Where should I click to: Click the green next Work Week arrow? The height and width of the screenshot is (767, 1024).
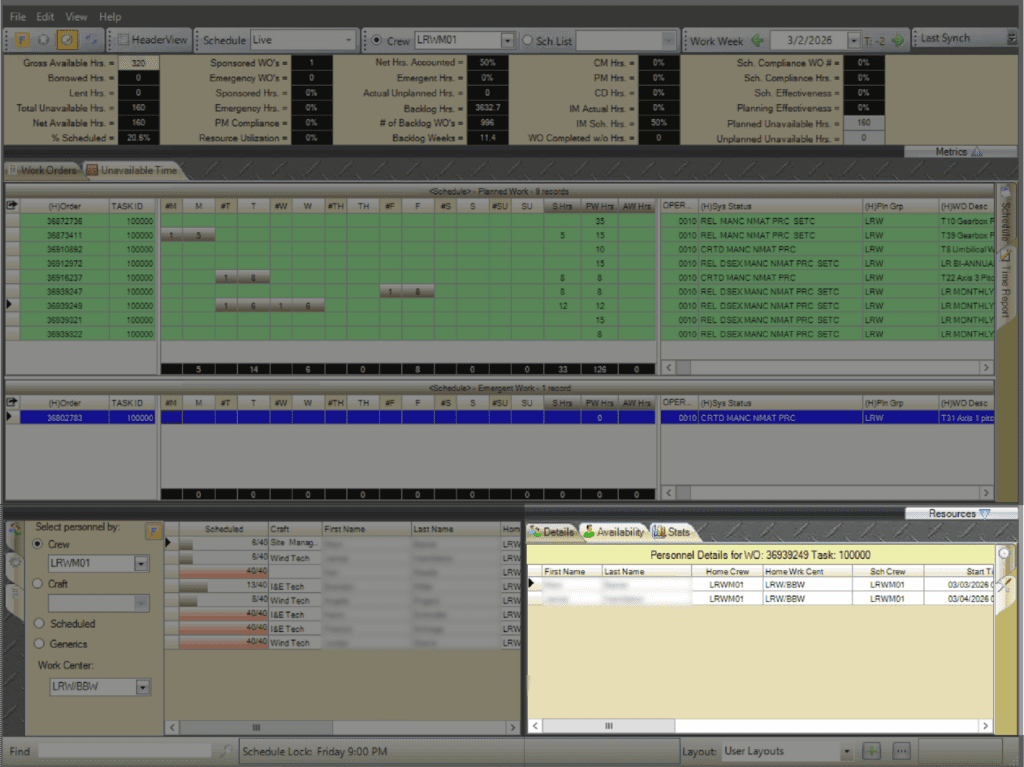[897, 40]
